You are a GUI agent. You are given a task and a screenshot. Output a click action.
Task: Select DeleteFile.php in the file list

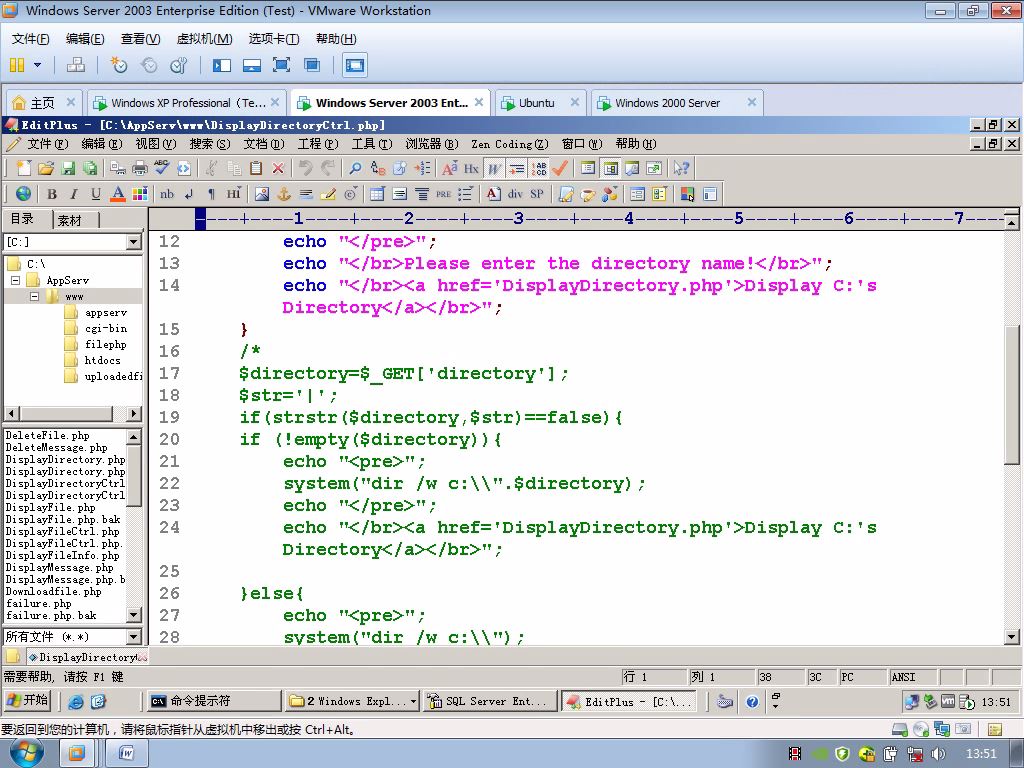(48, 436)
